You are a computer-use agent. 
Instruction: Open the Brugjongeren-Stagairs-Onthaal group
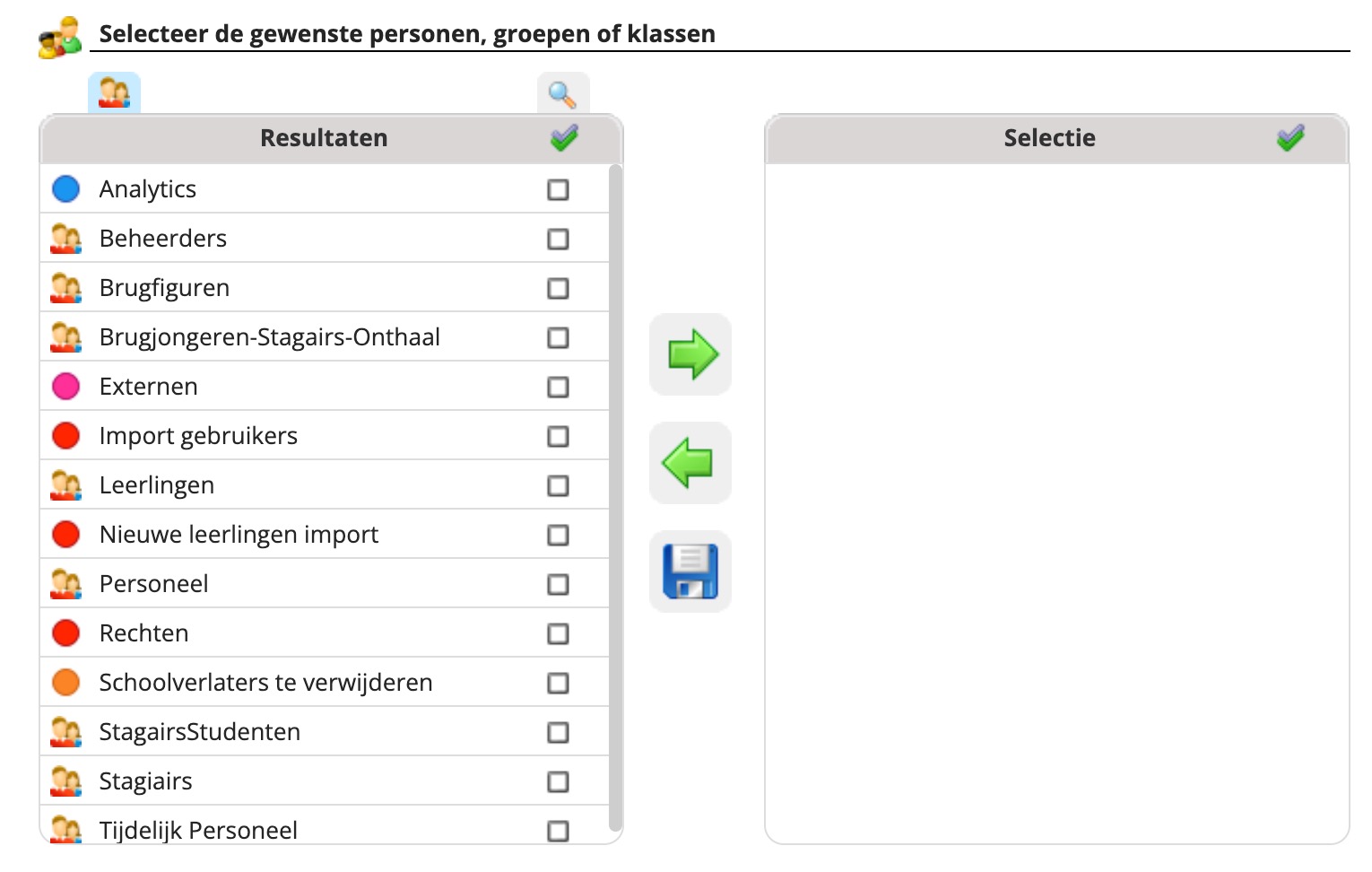269,337
